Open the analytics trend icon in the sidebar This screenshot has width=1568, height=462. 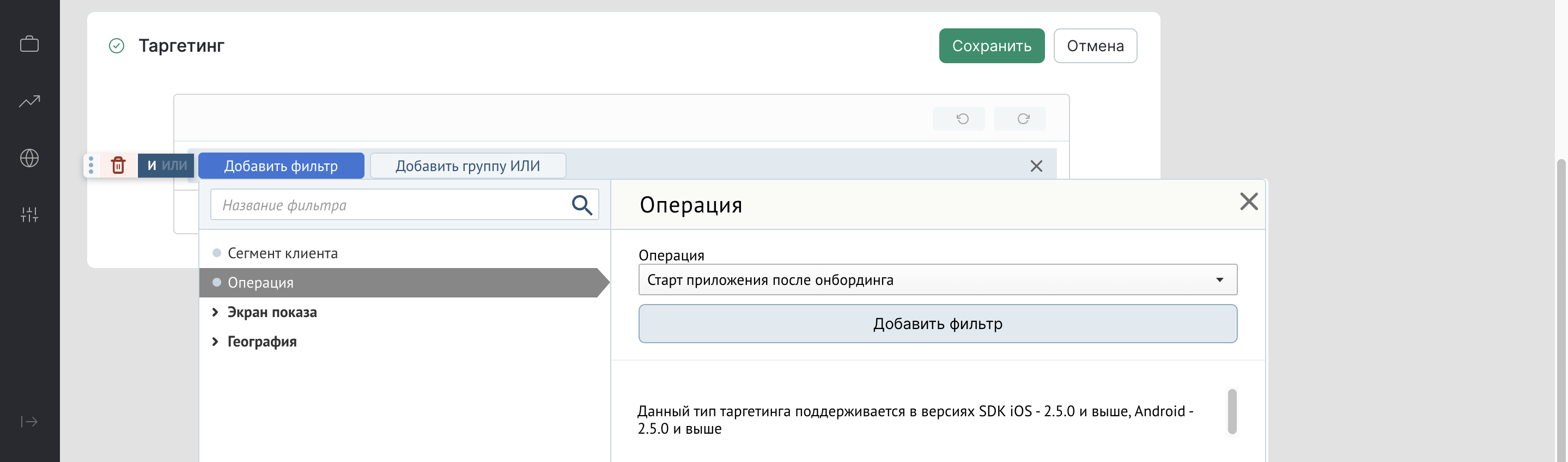[x=29, y=101]
